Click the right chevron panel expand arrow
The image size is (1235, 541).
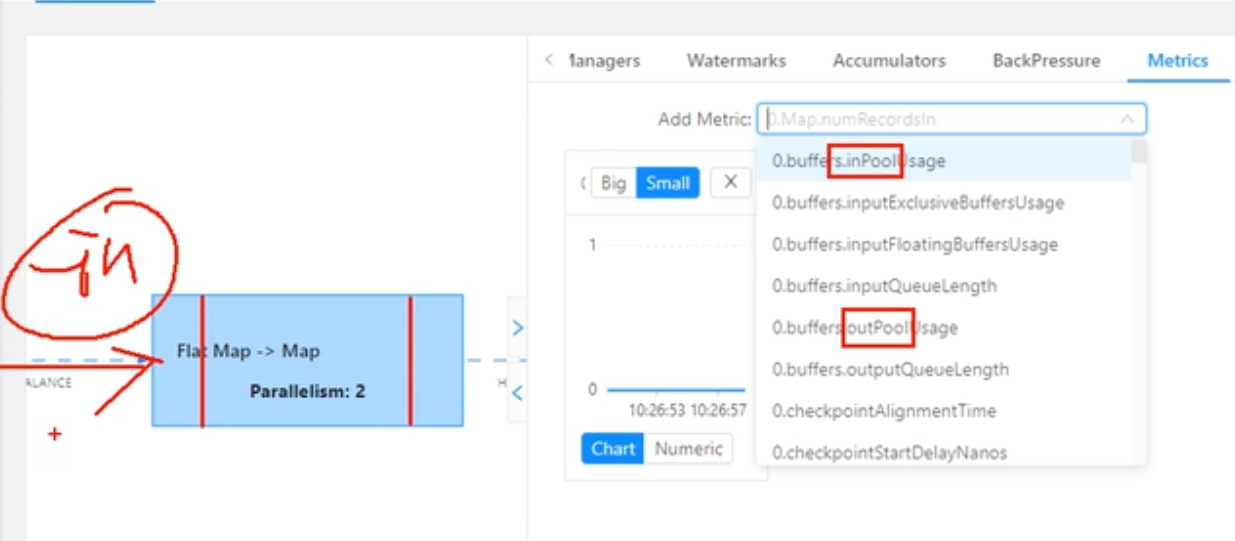tap(517, 328)
